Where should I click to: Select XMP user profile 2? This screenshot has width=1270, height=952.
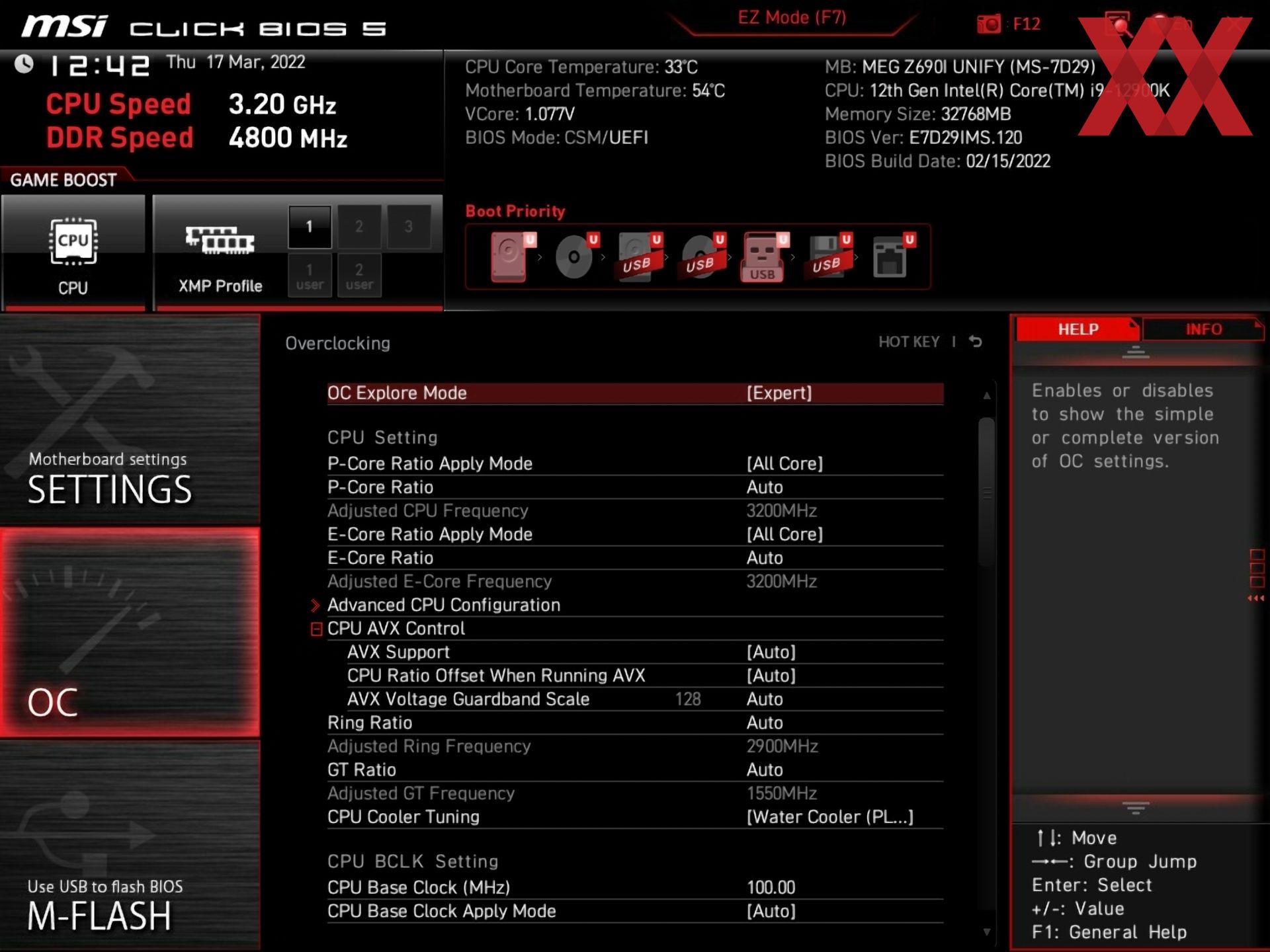(x=359, y=276)
